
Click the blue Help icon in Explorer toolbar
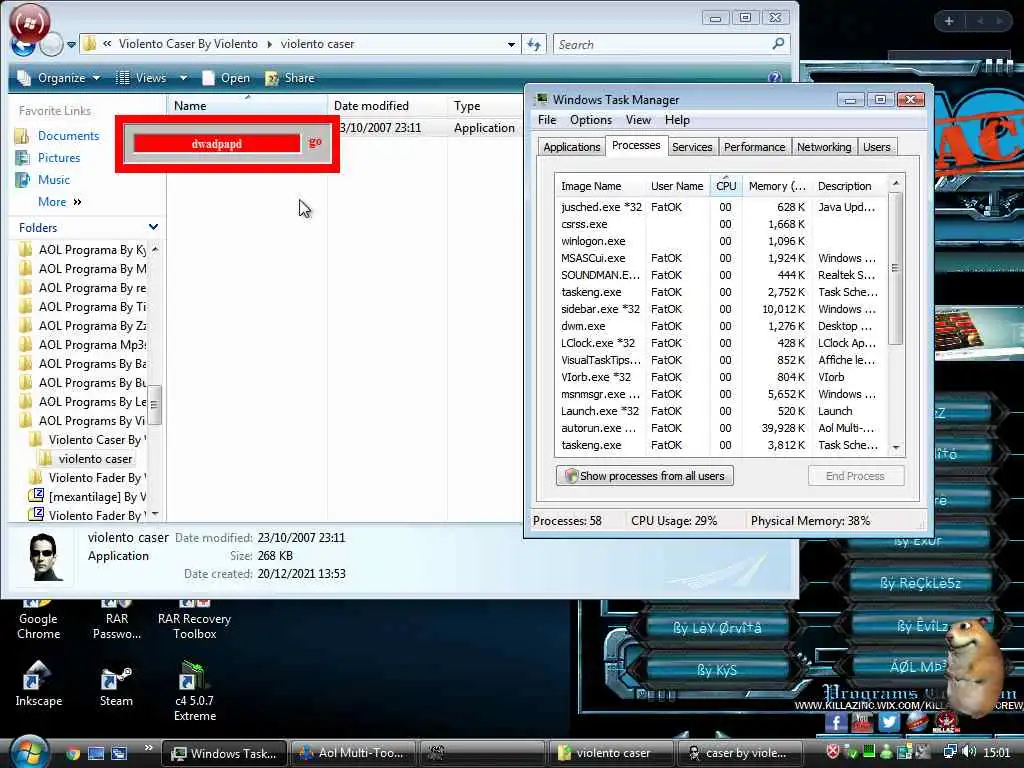pos(775,78)
